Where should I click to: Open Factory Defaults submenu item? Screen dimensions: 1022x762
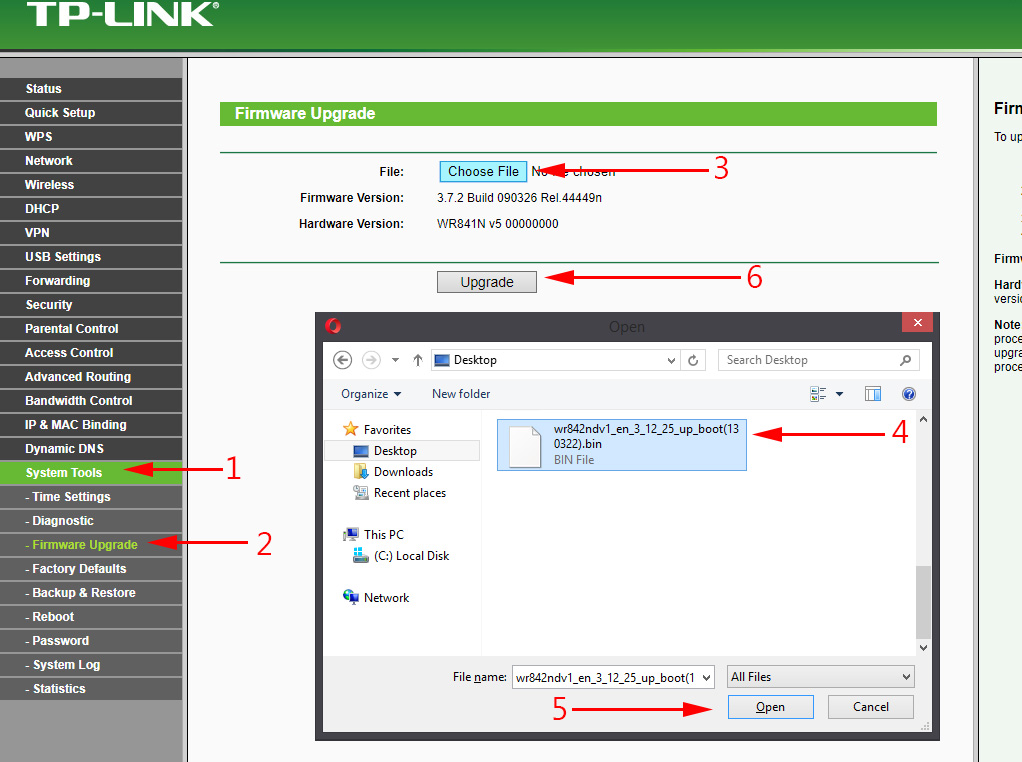click(x=91, y=568)
